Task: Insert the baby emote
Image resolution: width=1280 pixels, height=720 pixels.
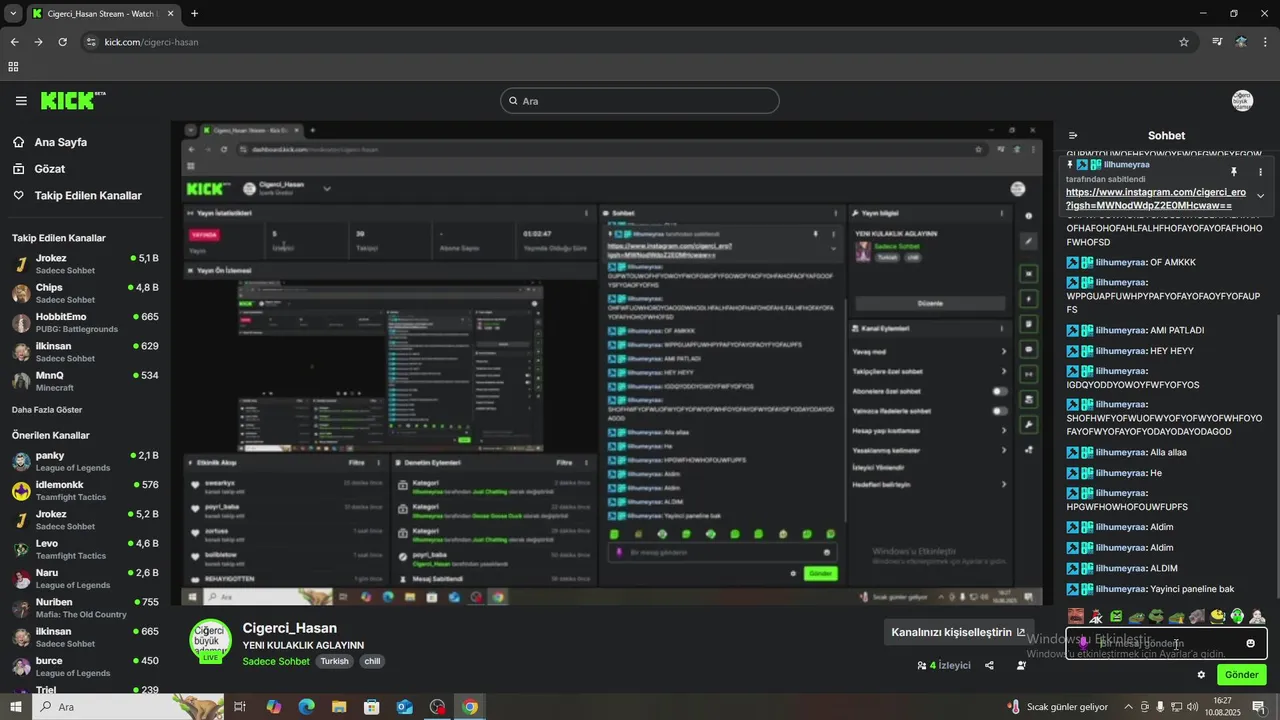Action: pos(1257,617)
